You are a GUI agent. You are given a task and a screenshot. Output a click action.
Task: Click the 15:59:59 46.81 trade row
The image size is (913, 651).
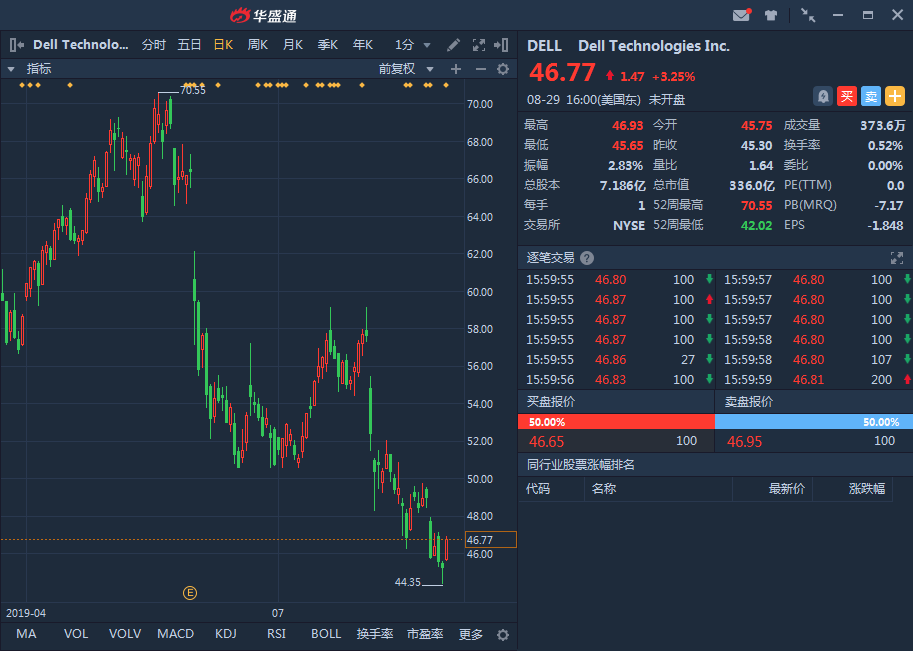pos(814,380)
